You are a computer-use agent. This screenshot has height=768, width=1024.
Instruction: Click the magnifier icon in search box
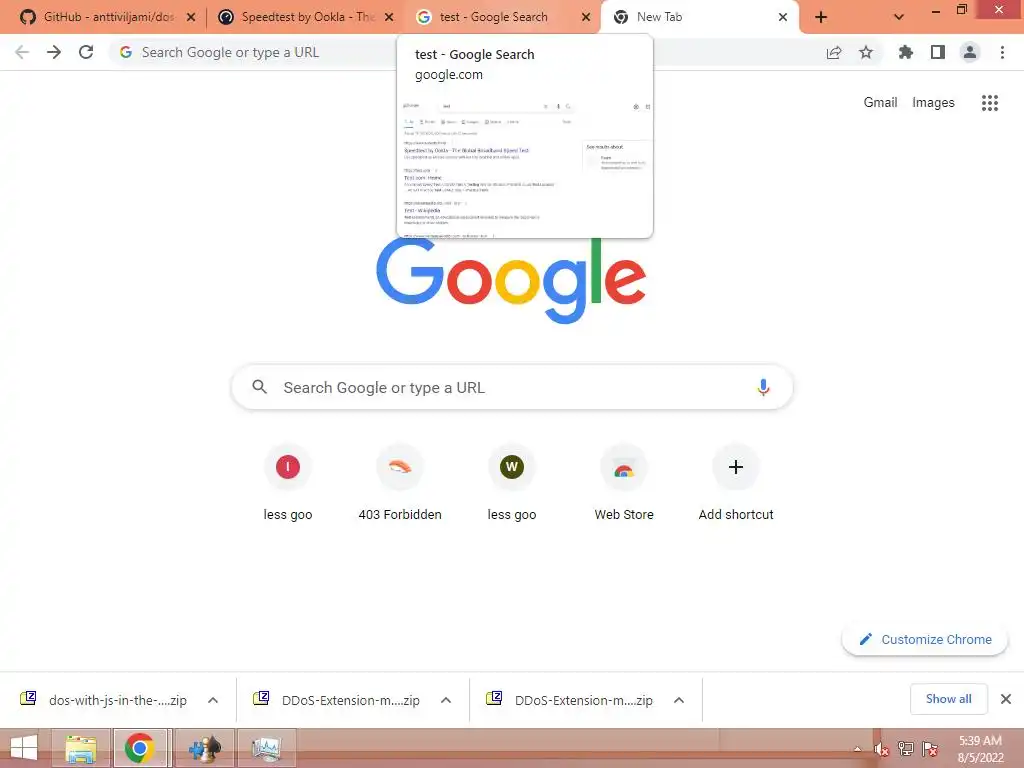click(259, 387)
